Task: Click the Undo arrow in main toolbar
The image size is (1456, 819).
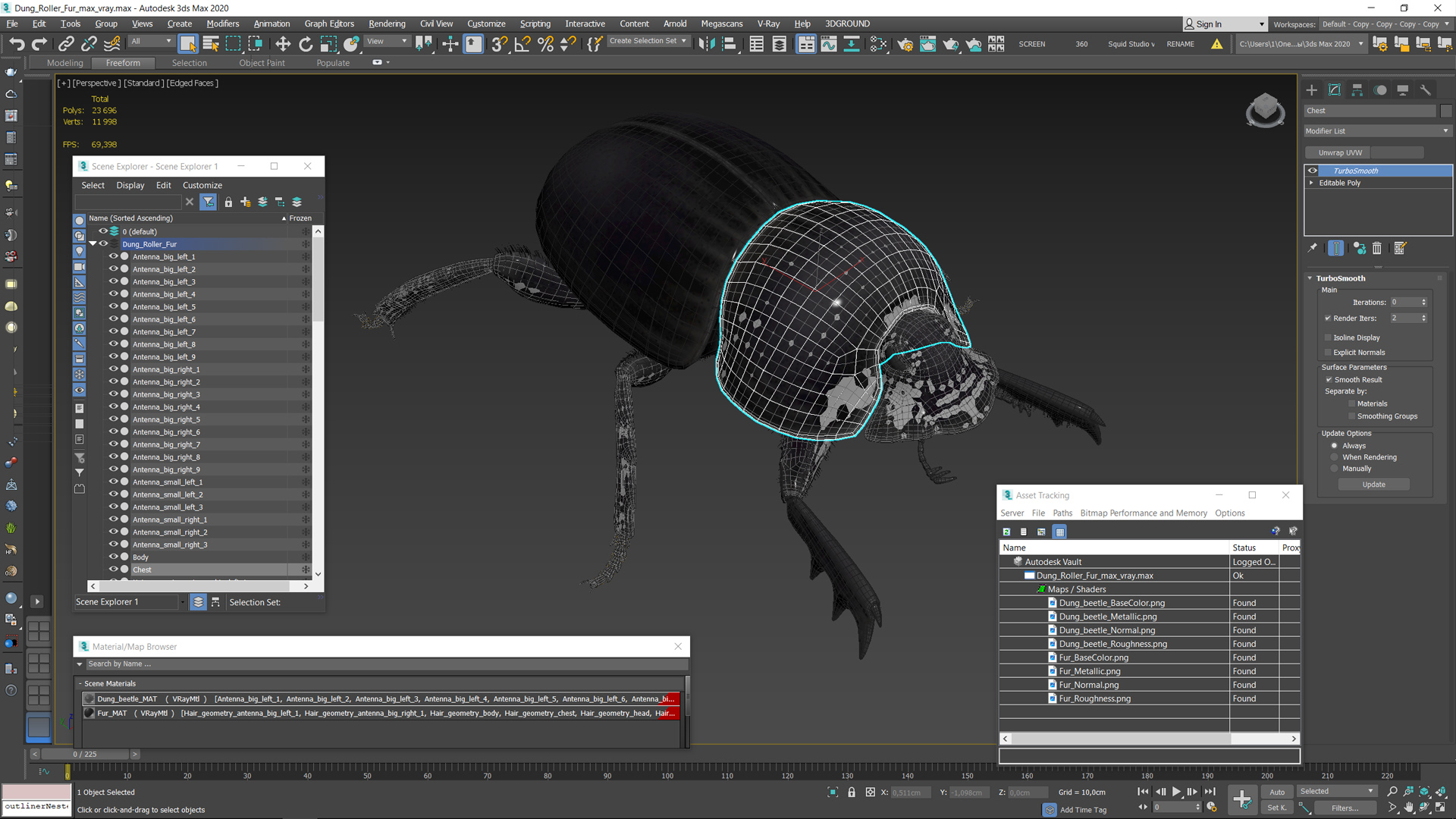Action: tap(17, 44)
